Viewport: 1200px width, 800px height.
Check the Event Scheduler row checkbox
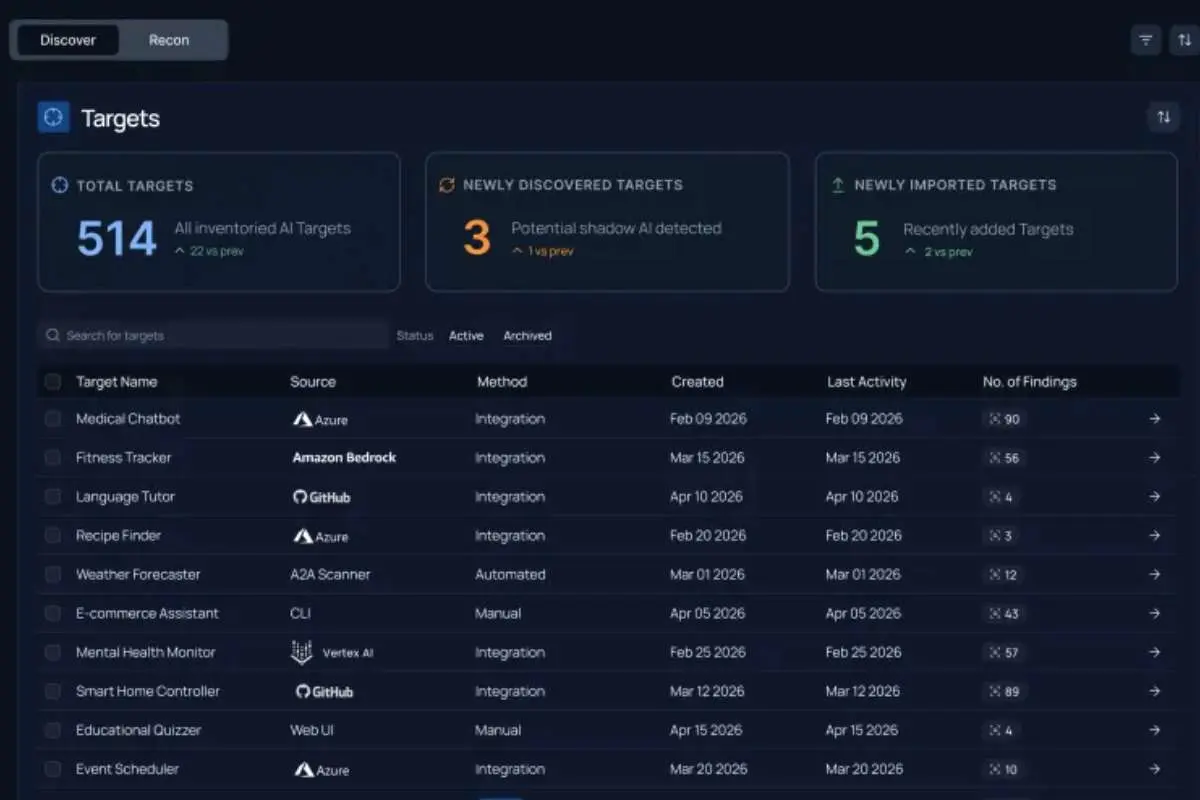pyautogui.click(x=53, y=770)
